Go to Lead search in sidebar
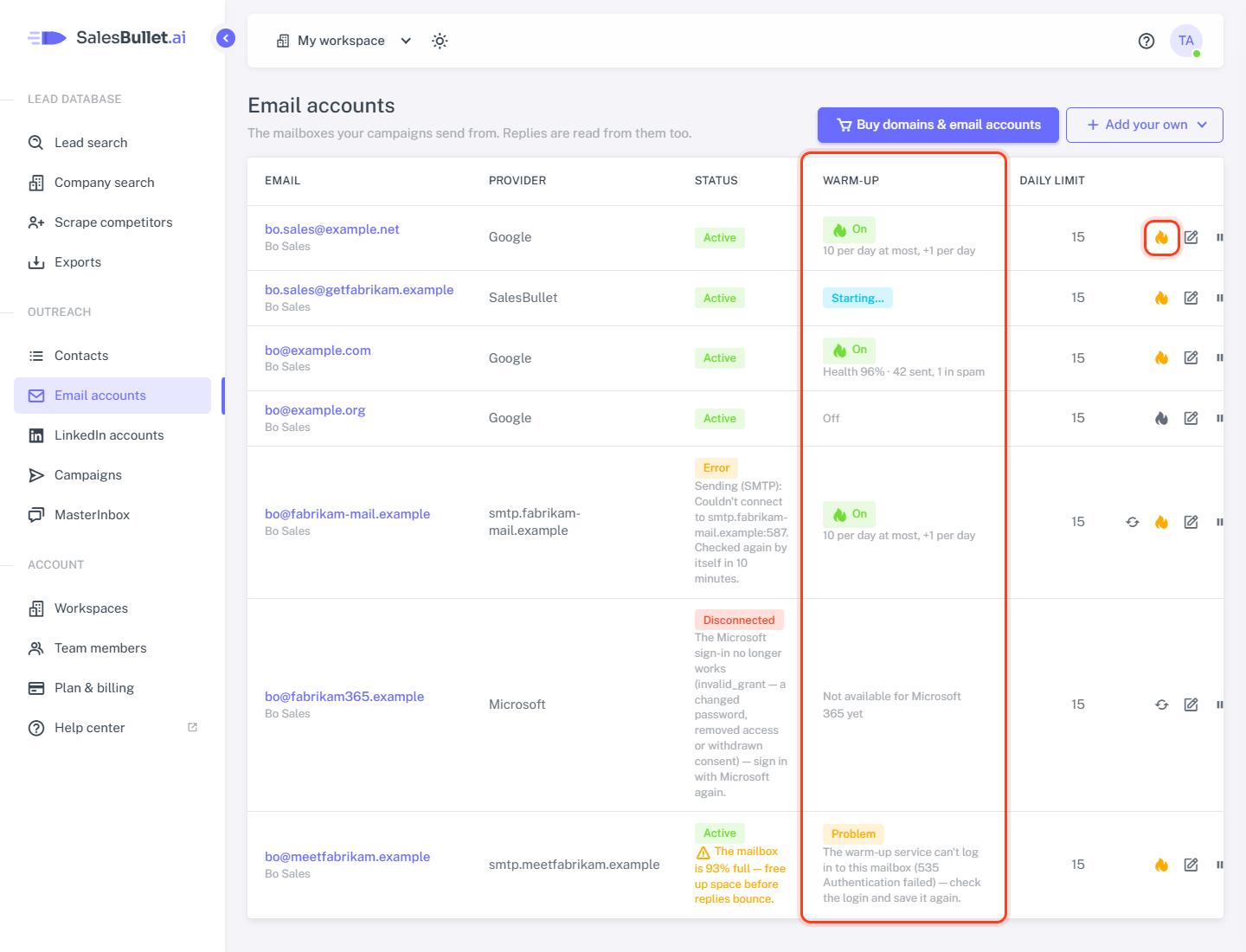 112,143
